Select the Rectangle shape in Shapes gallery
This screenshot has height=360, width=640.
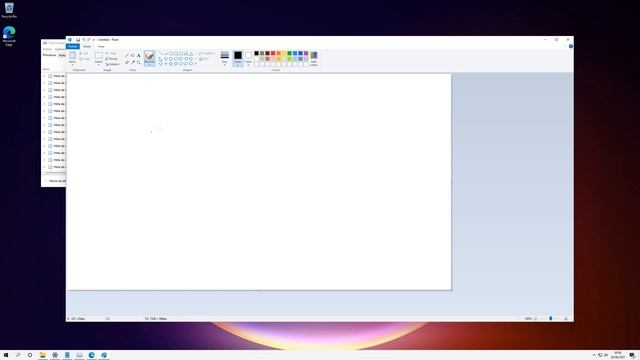[176, 53]
